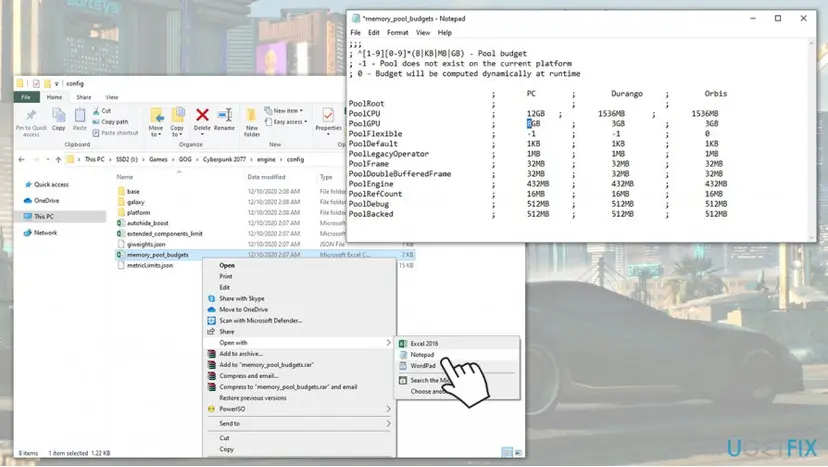Image resolution: width=828 pixels, height=467 pixels.
Task: Click Share with Skype in context menu
Action: (x=241, y=298)
